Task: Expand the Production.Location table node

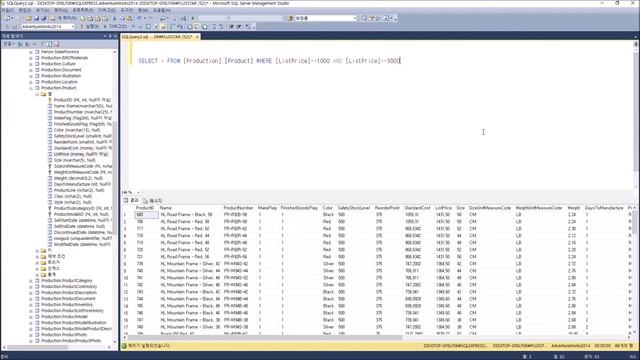Action: [31, 82]
